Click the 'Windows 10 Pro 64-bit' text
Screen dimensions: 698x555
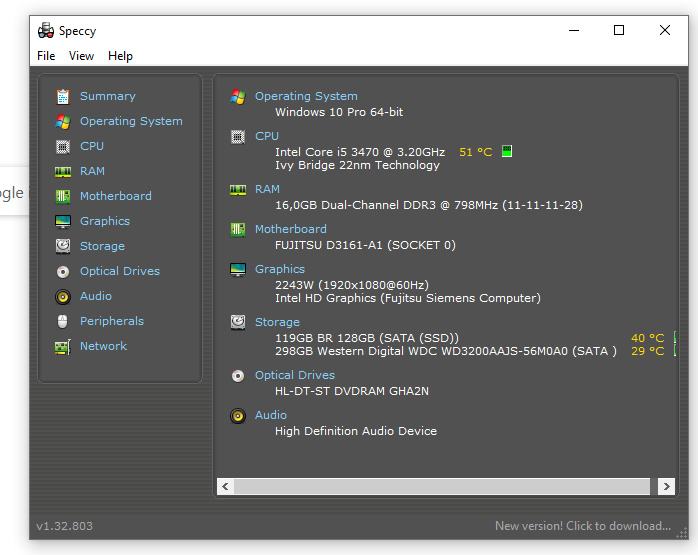[339, 112]
